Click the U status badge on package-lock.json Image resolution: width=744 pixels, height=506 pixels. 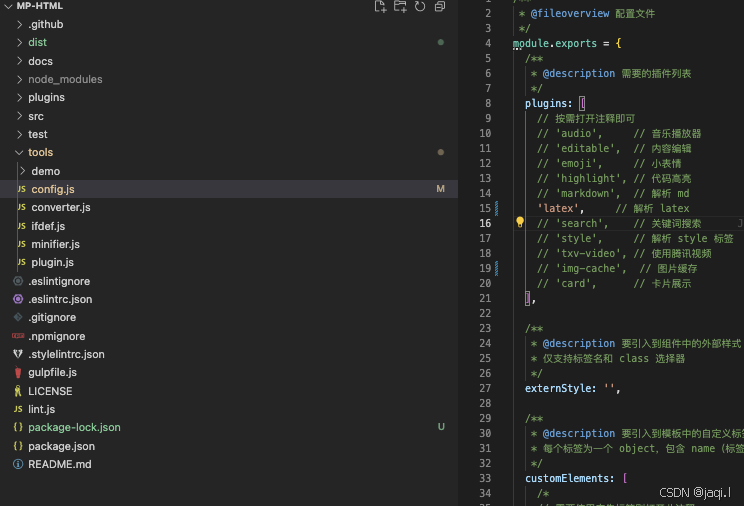441,427
